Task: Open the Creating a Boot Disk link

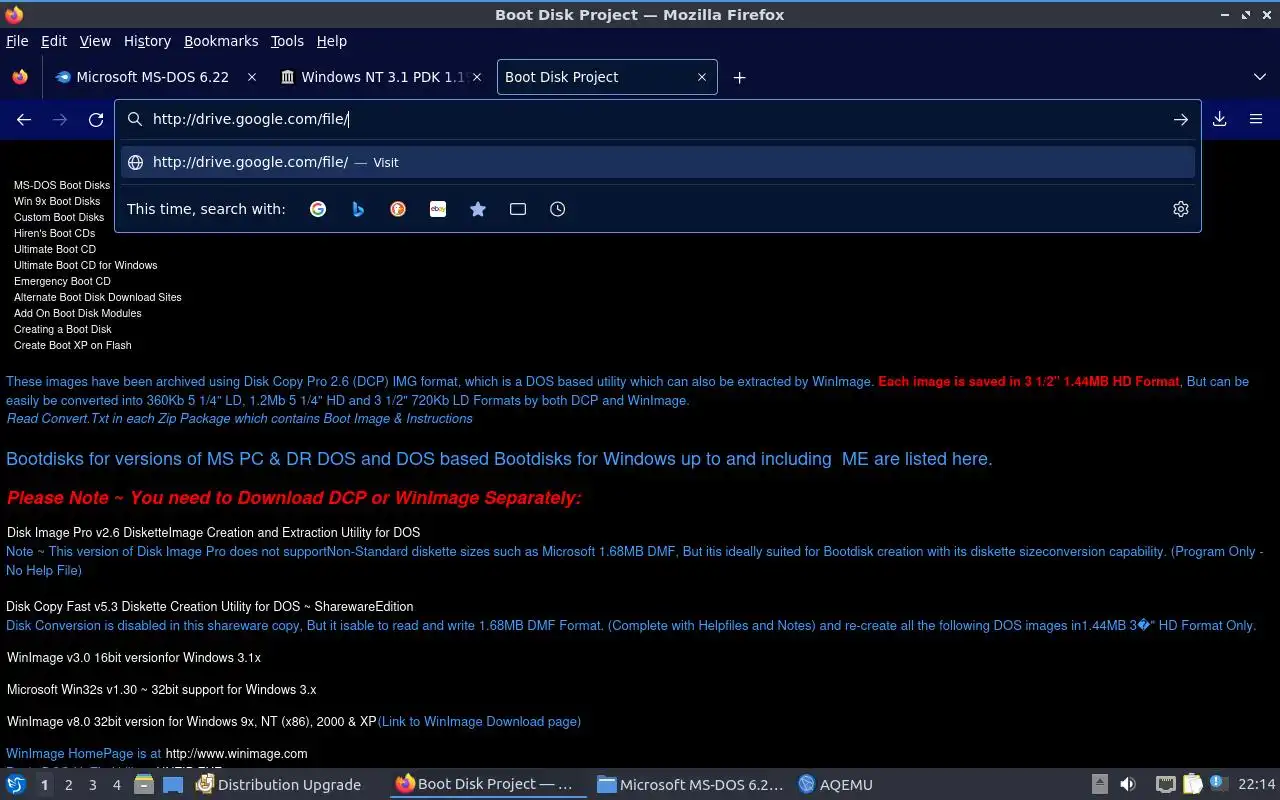Action: [x=63, y=329]
